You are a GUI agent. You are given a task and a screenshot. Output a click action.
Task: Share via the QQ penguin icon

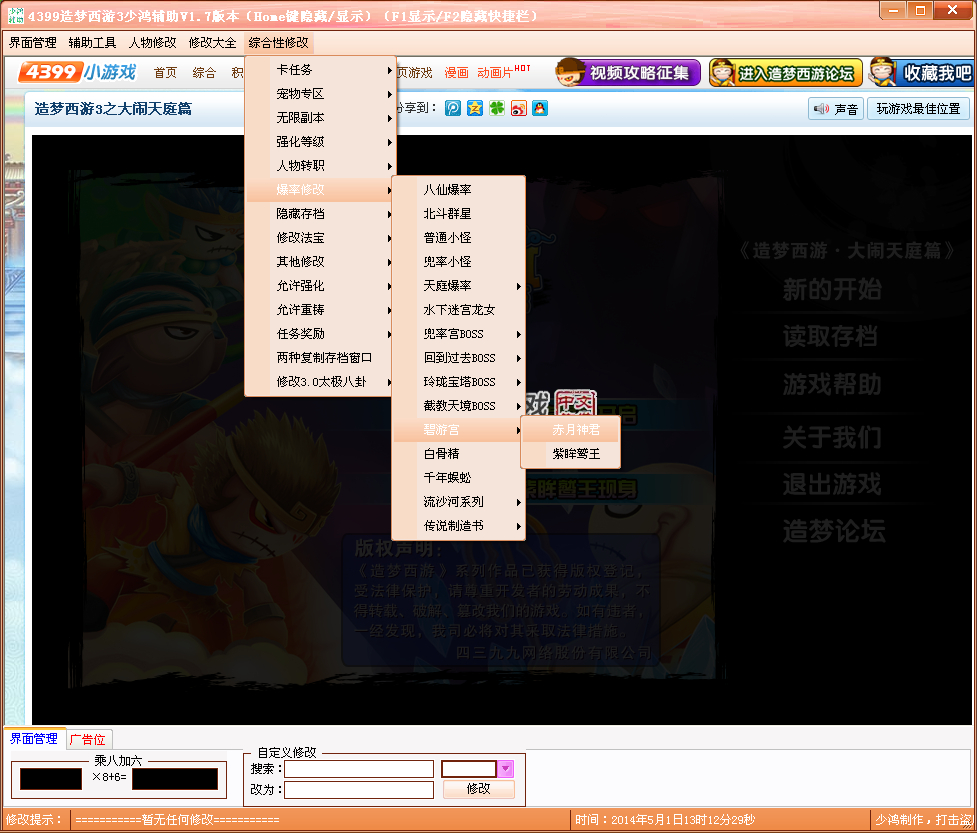tap(540, 108)
